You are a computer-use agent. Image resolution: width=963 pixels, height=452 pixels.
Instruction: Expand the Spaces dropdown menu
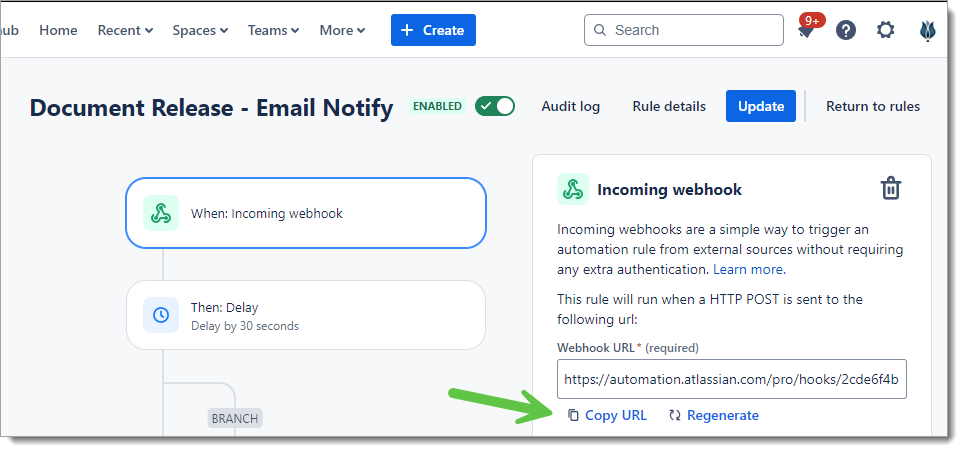click(200, 30)
